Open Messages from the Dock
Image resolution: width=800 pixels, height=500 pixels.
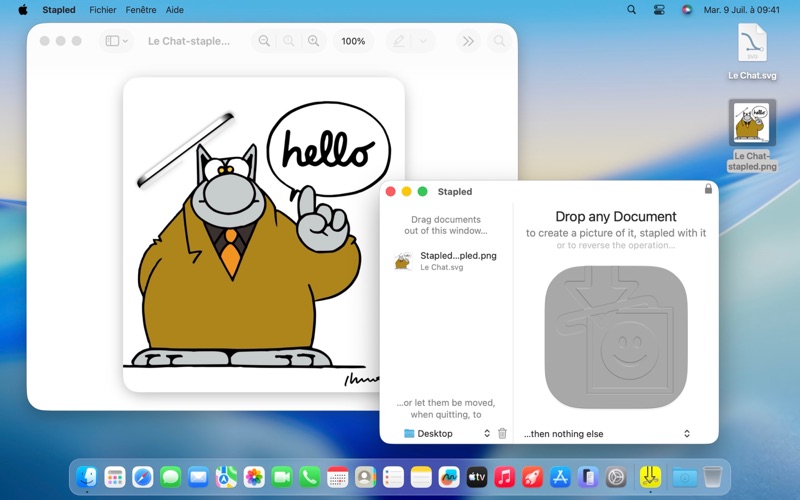pyautogui.click(x=170, y=478)
